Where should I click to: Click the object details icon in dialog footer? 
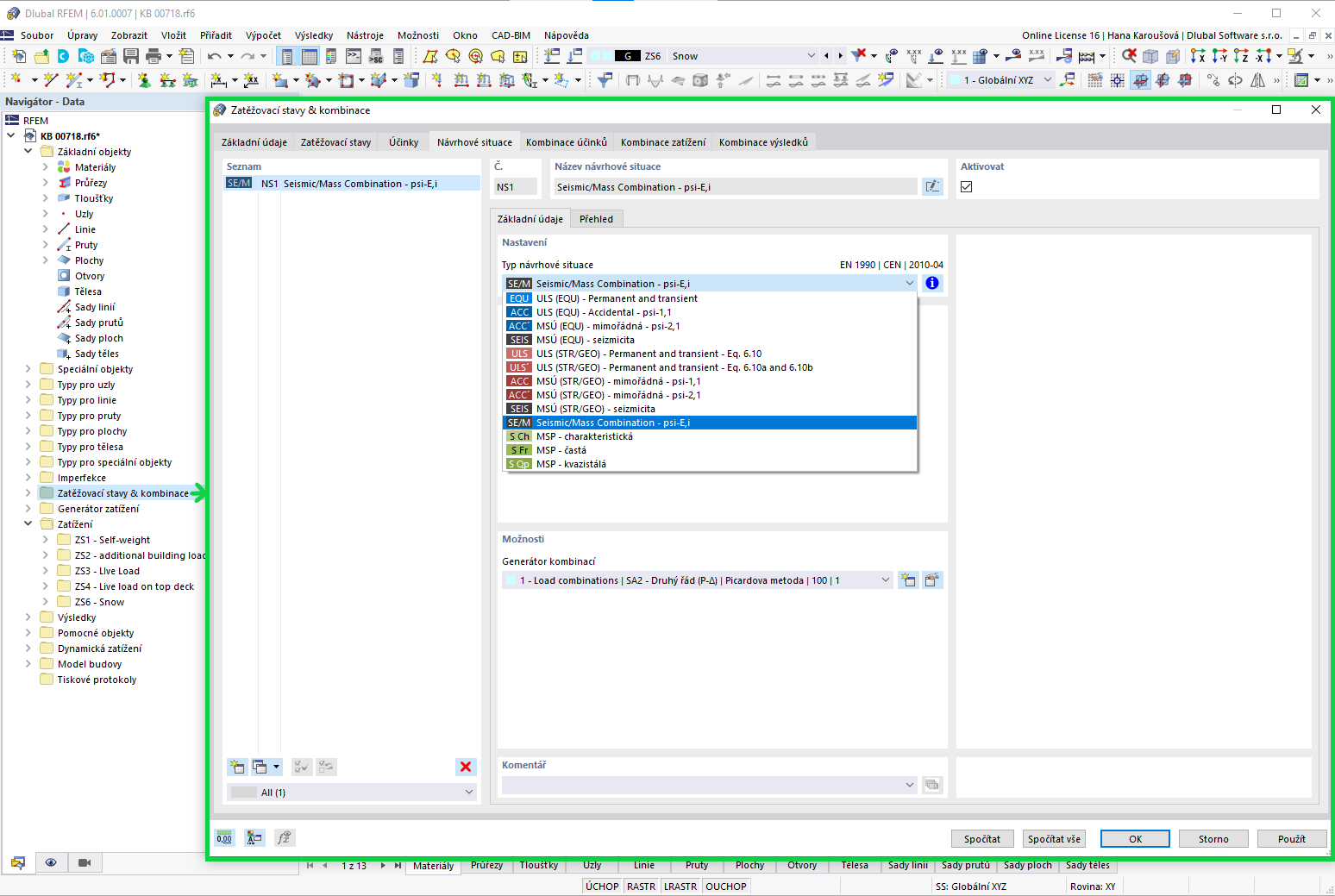254,837
